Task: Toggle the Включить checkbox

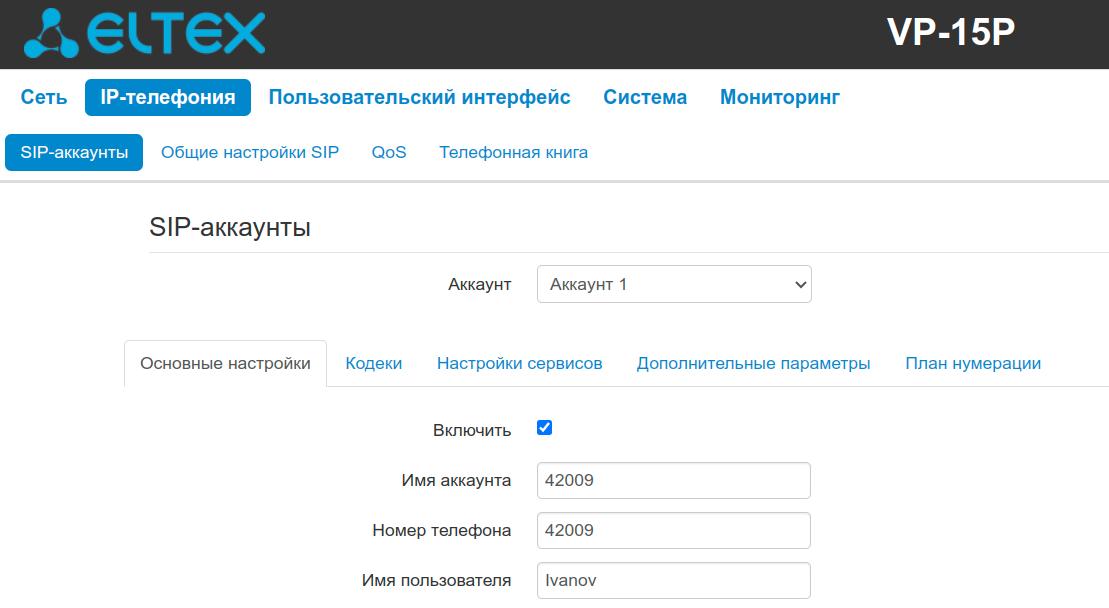Action: tap(545, 428)
